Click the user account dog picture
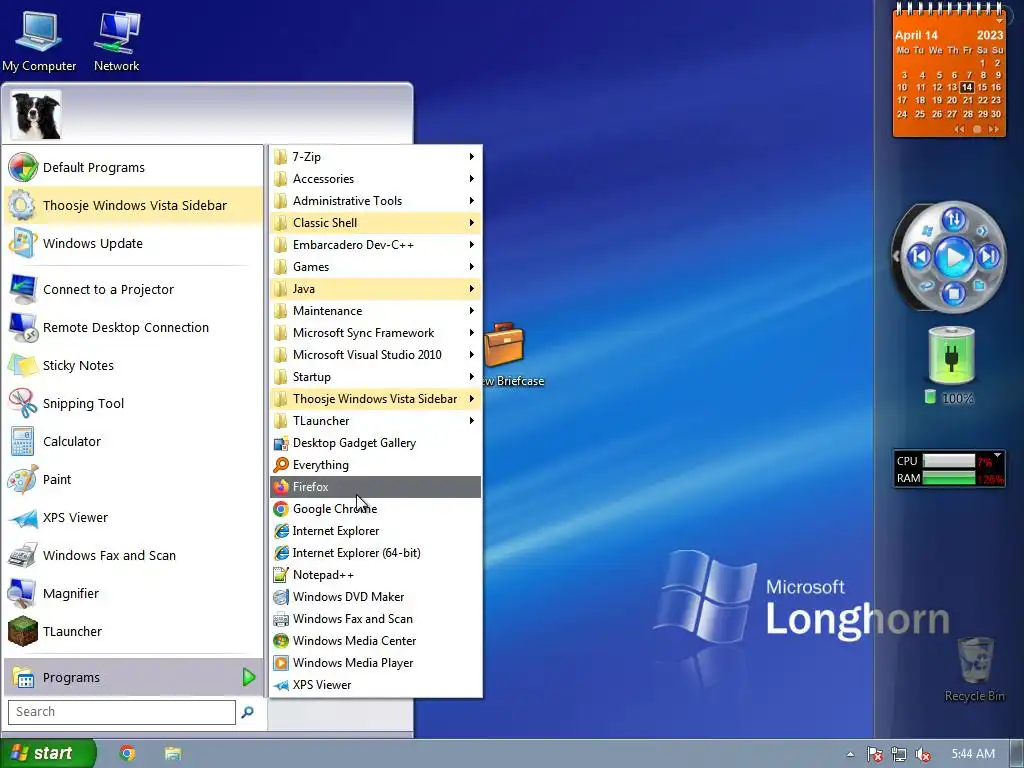This screenshot has width=1024, height=768. tap(36, 115)
